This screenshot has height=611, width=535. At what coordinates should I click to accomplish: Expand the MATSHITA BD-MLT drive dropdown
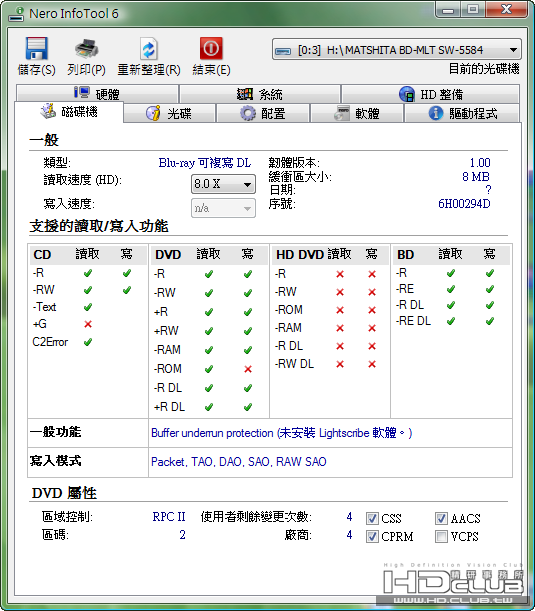(x=514, y=50)
